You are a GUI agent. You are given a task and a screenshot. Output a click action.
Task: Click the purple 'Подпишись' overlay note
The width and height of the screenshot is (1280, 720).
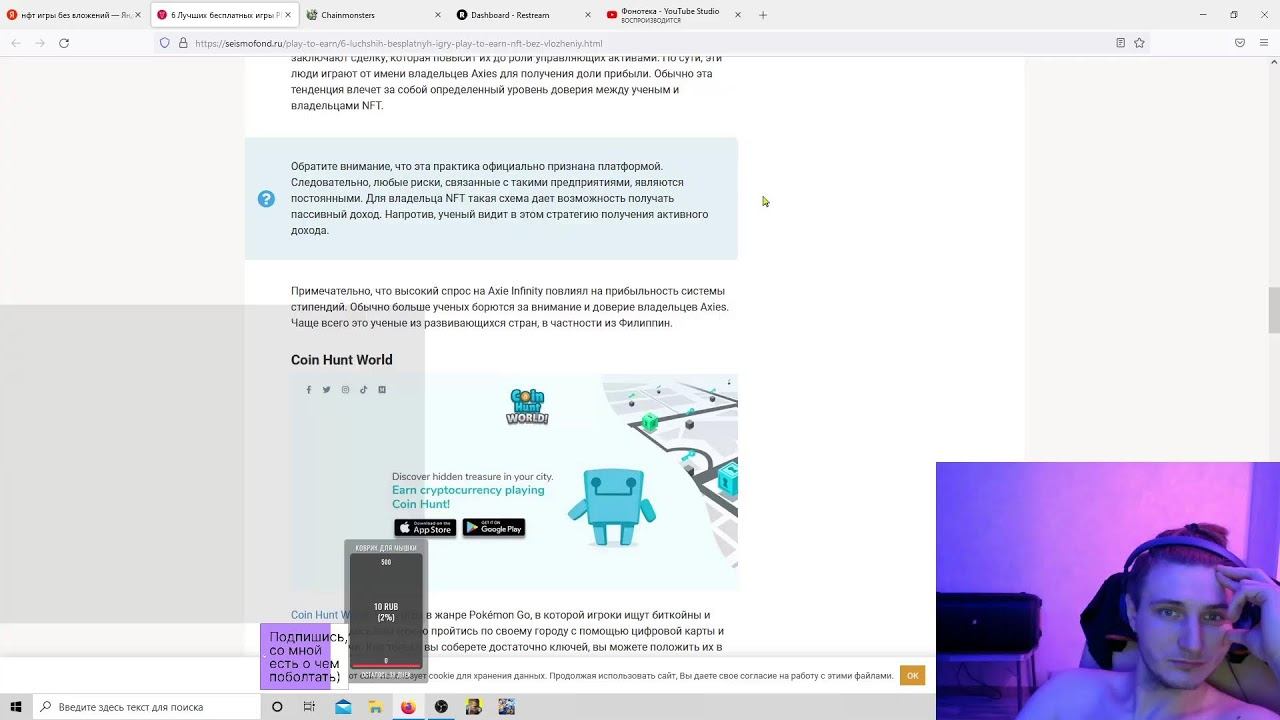[x=304, y=657]
